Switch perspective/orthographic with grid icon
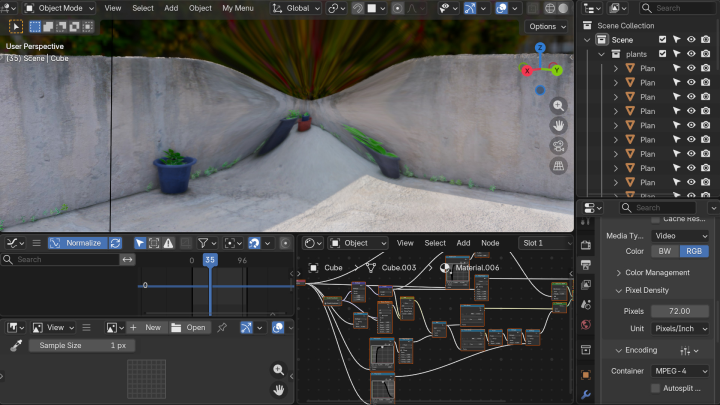 click(x=558, y=165)
